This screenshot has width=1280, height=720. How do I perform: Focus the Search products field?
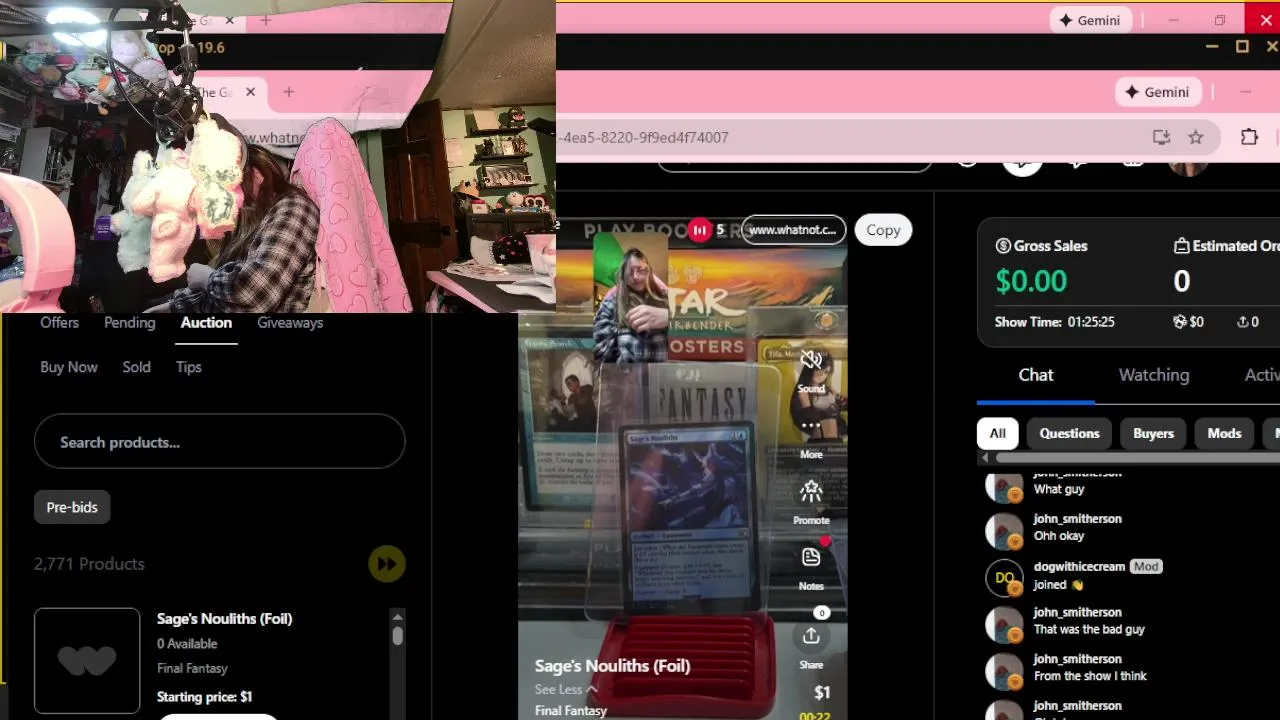click(x=219, y=442)
